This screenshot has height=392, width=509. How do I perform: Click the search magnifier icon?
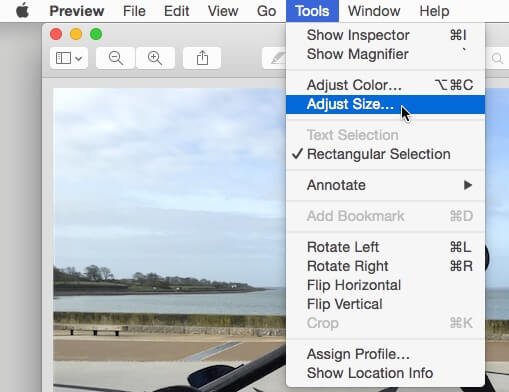pyautogui.click(x=497, y=58)
